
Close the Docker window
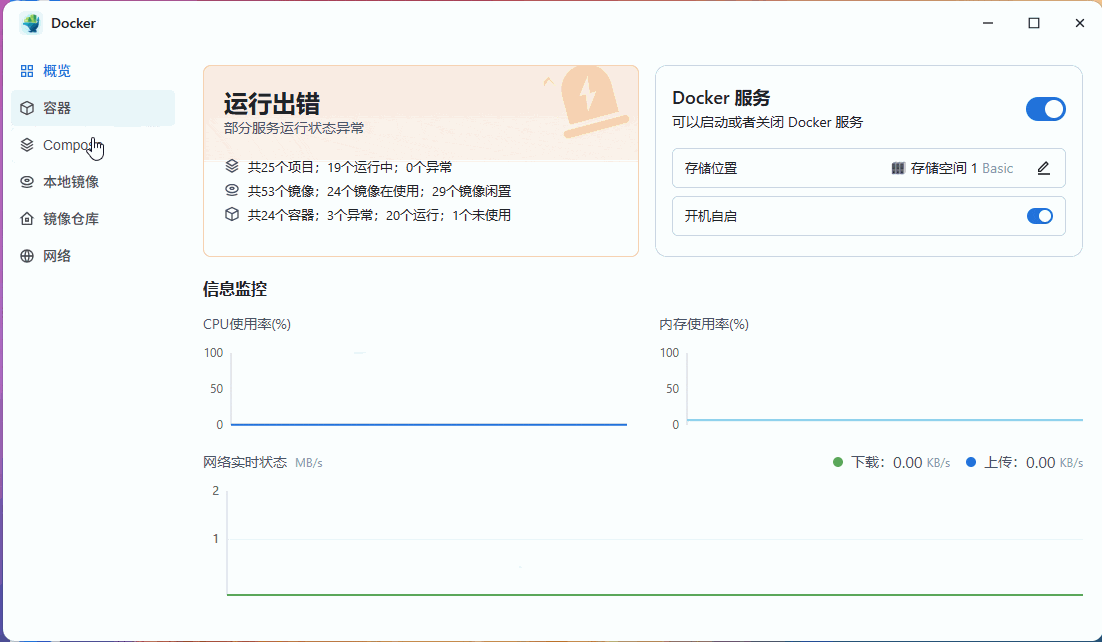(x=1080, y=23)
